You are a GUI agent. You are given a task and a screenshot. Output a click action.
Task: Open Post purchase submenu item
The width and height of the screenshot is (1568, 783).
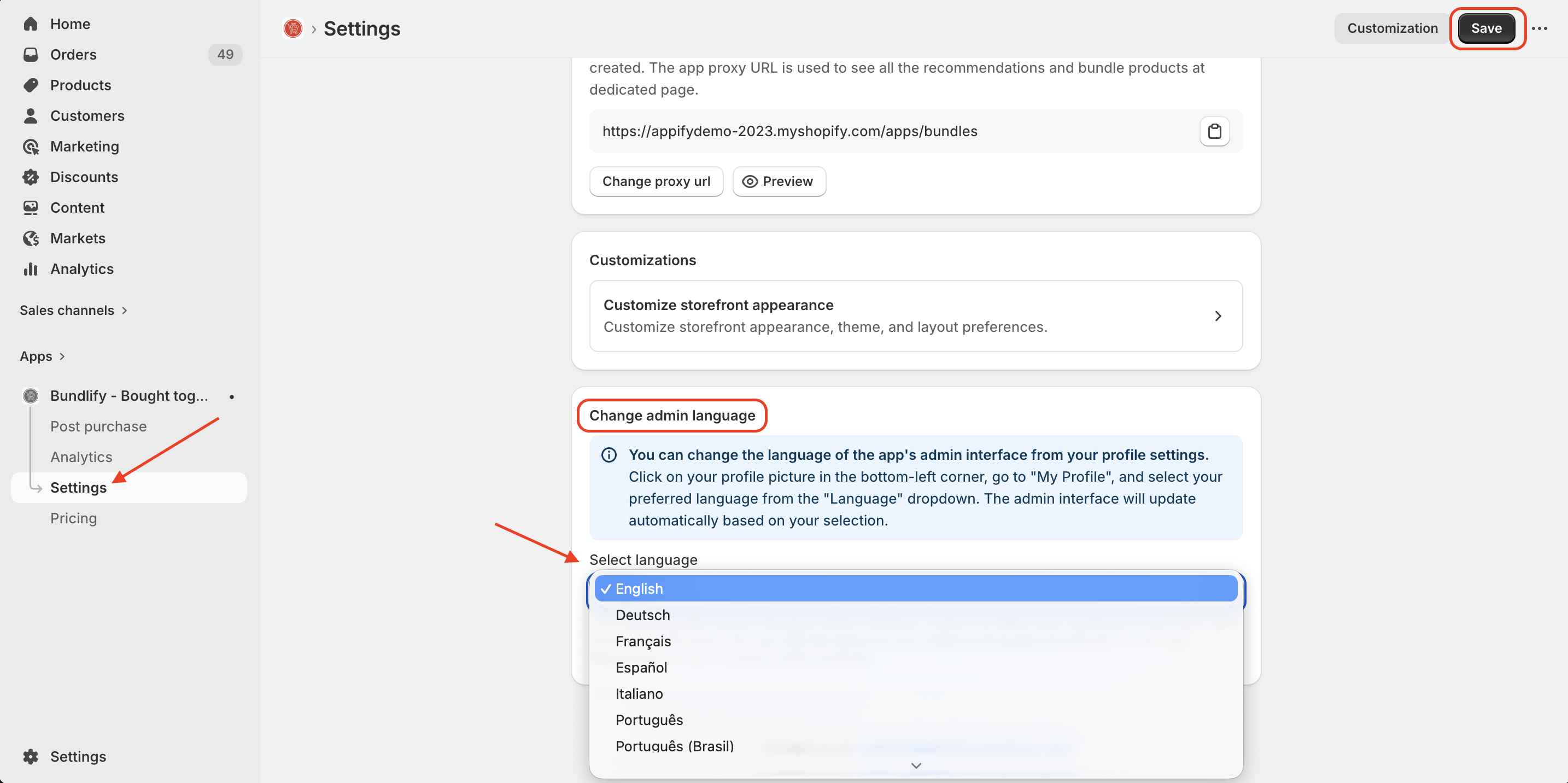(x=98, y=426)
